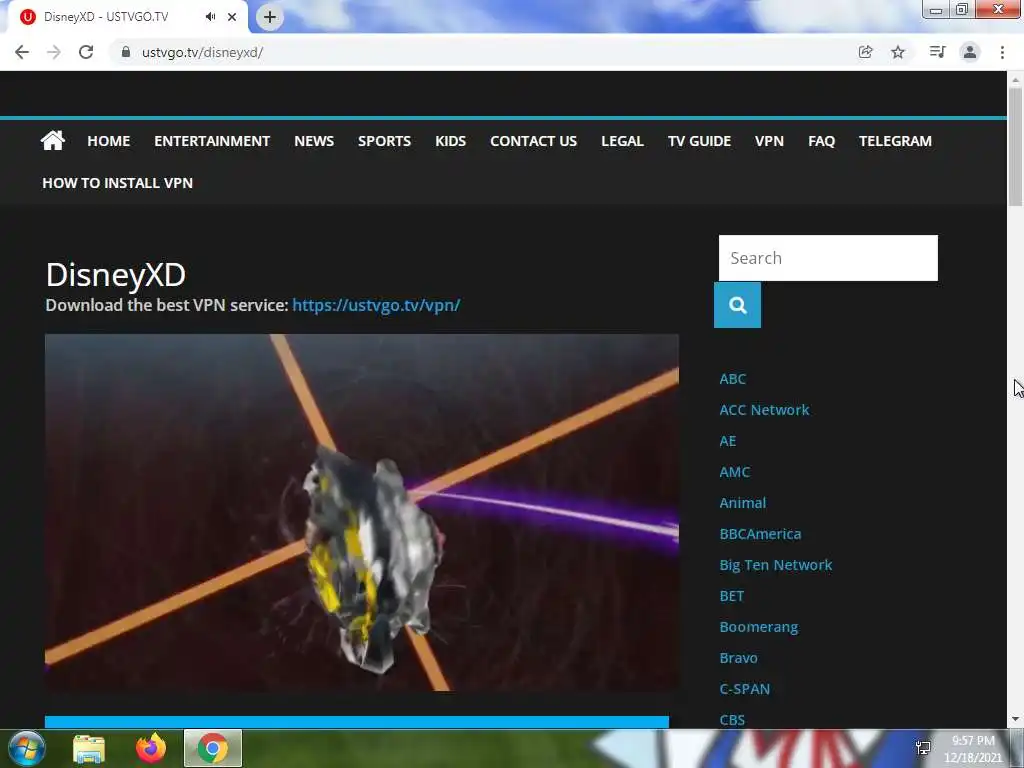Click the browser forward arrow
The height and width of the screenshot is (768, 1024).
[x=54, y=52]
